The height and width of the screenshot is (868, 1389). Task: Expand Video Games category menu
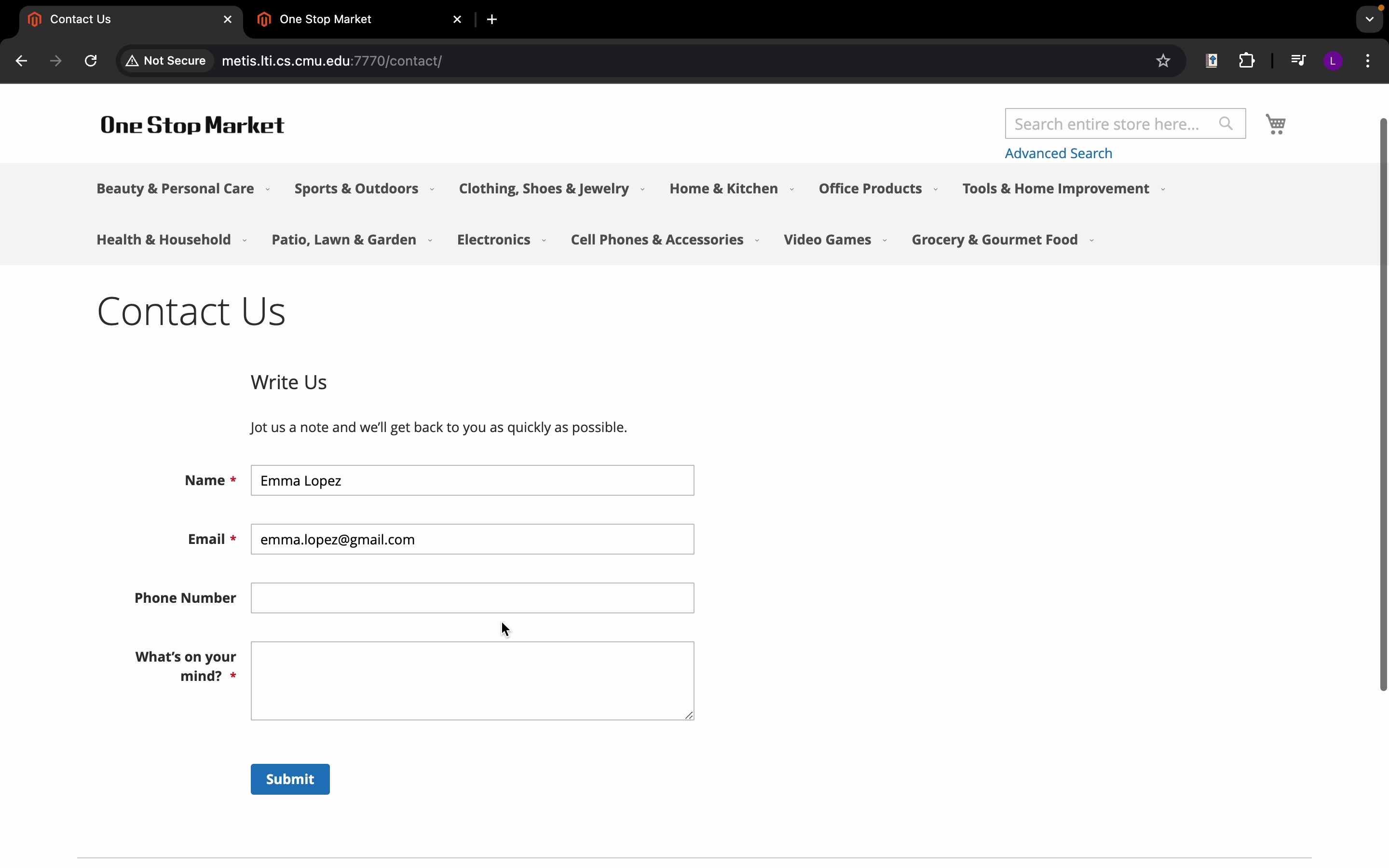827,240
